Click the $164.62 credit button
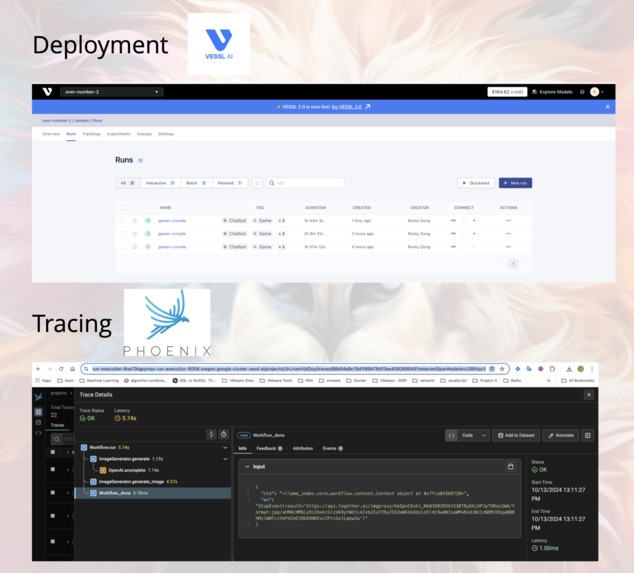 507,92
